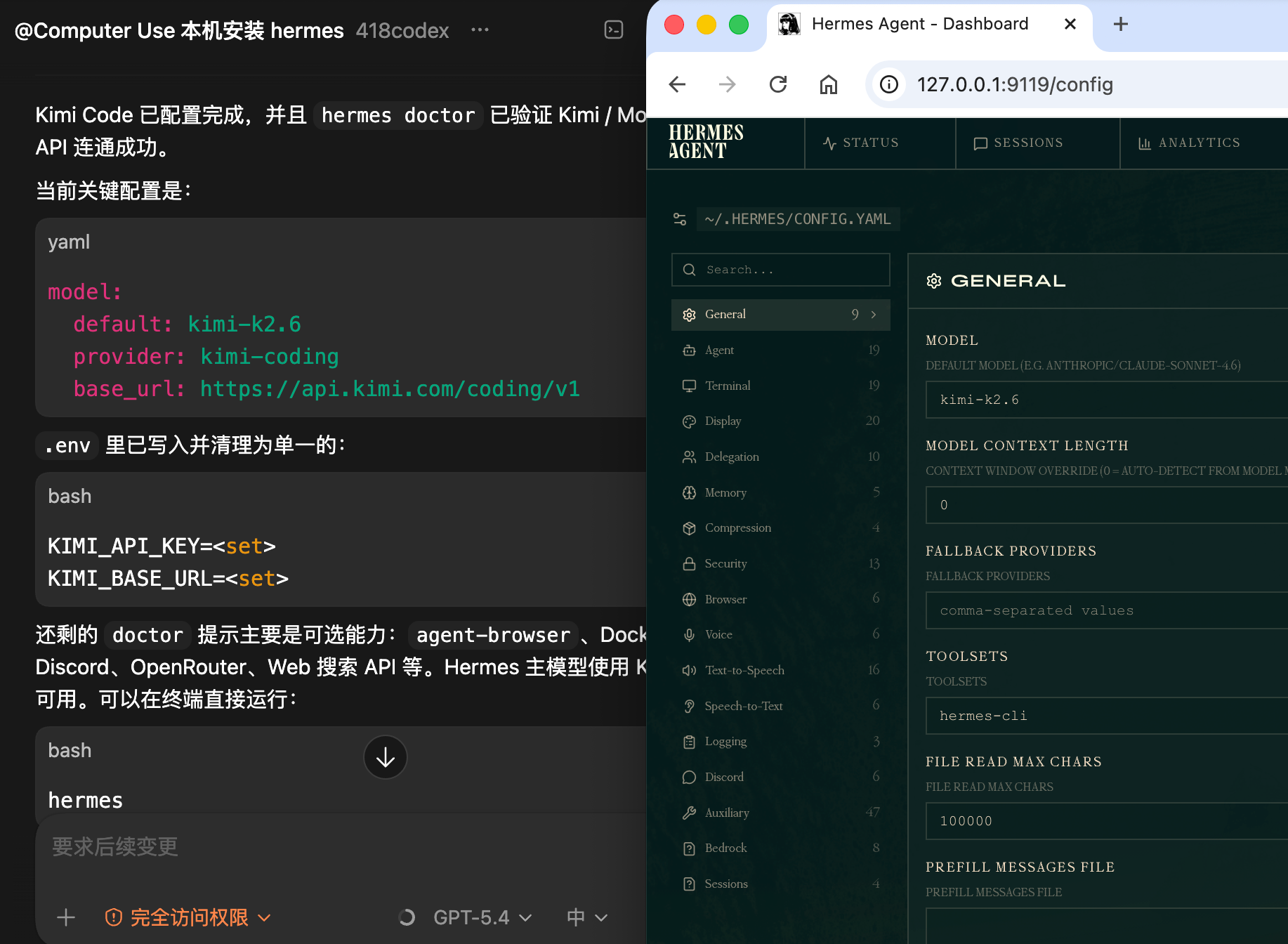Click the scroll-to-bottom arrow button
Viewport: 1288px width, 944px height.
pyautogui.click(x=386, y=757)
